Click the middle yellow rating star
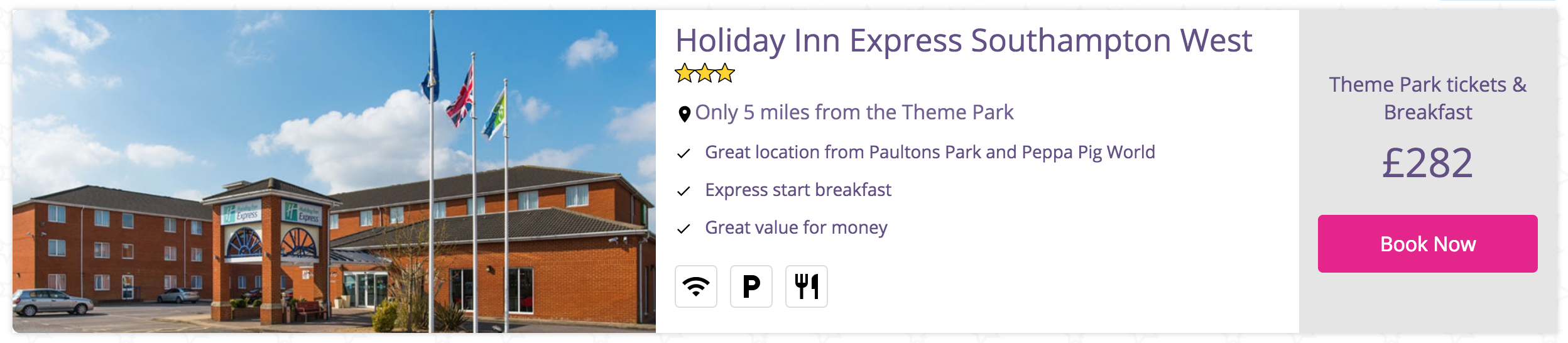 click(705, 73)
